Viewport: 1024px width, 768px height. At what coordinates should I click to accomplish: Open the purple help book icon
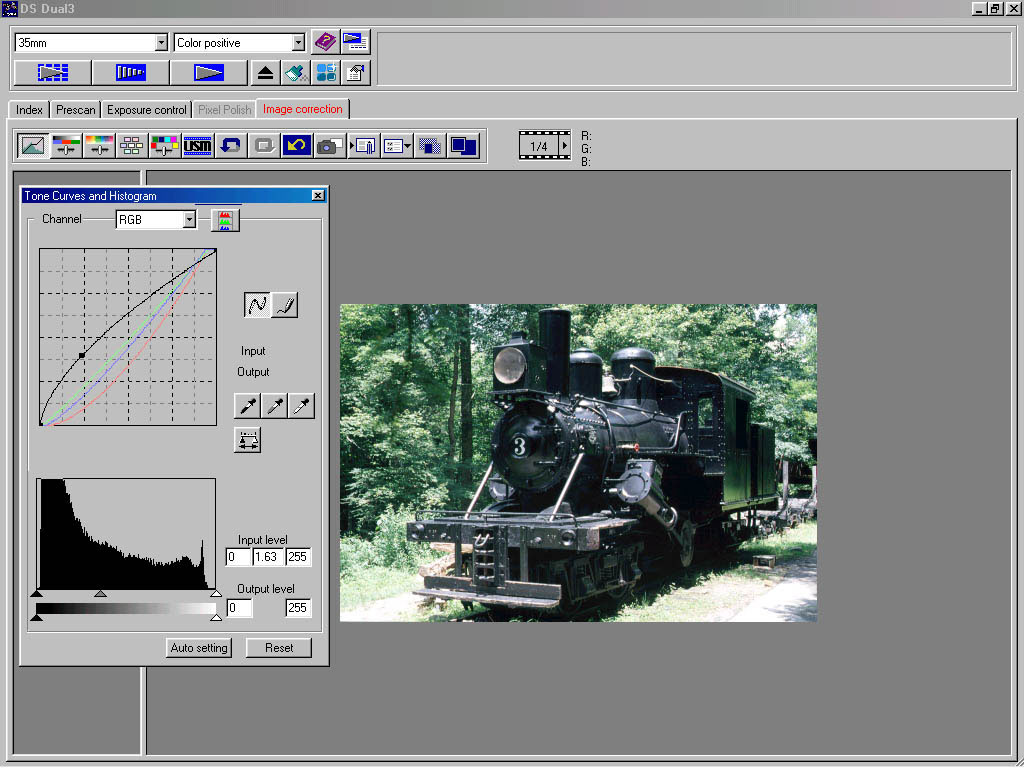(325, 42)
